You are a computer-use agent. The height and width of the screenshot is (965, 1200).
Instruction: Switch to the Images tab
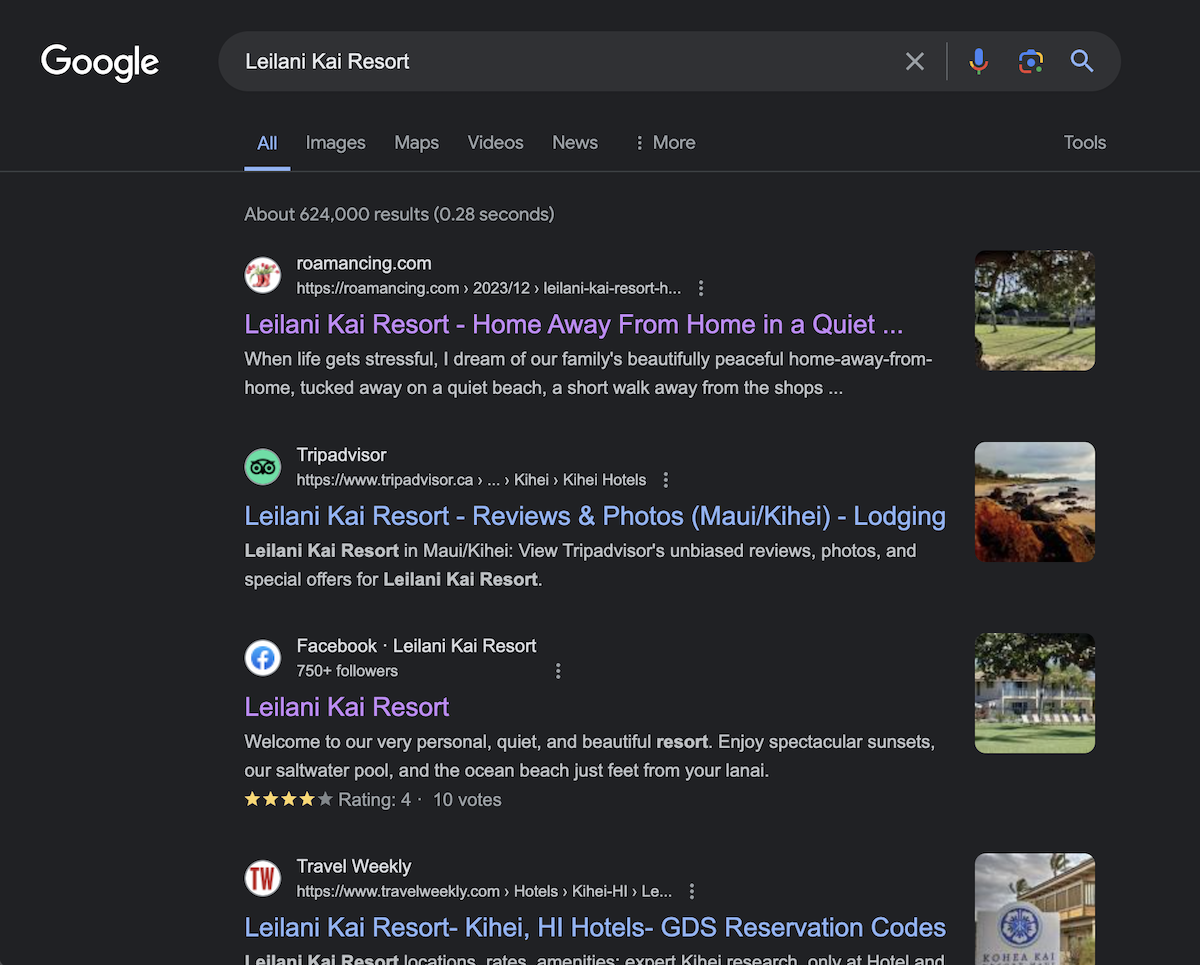336,143
